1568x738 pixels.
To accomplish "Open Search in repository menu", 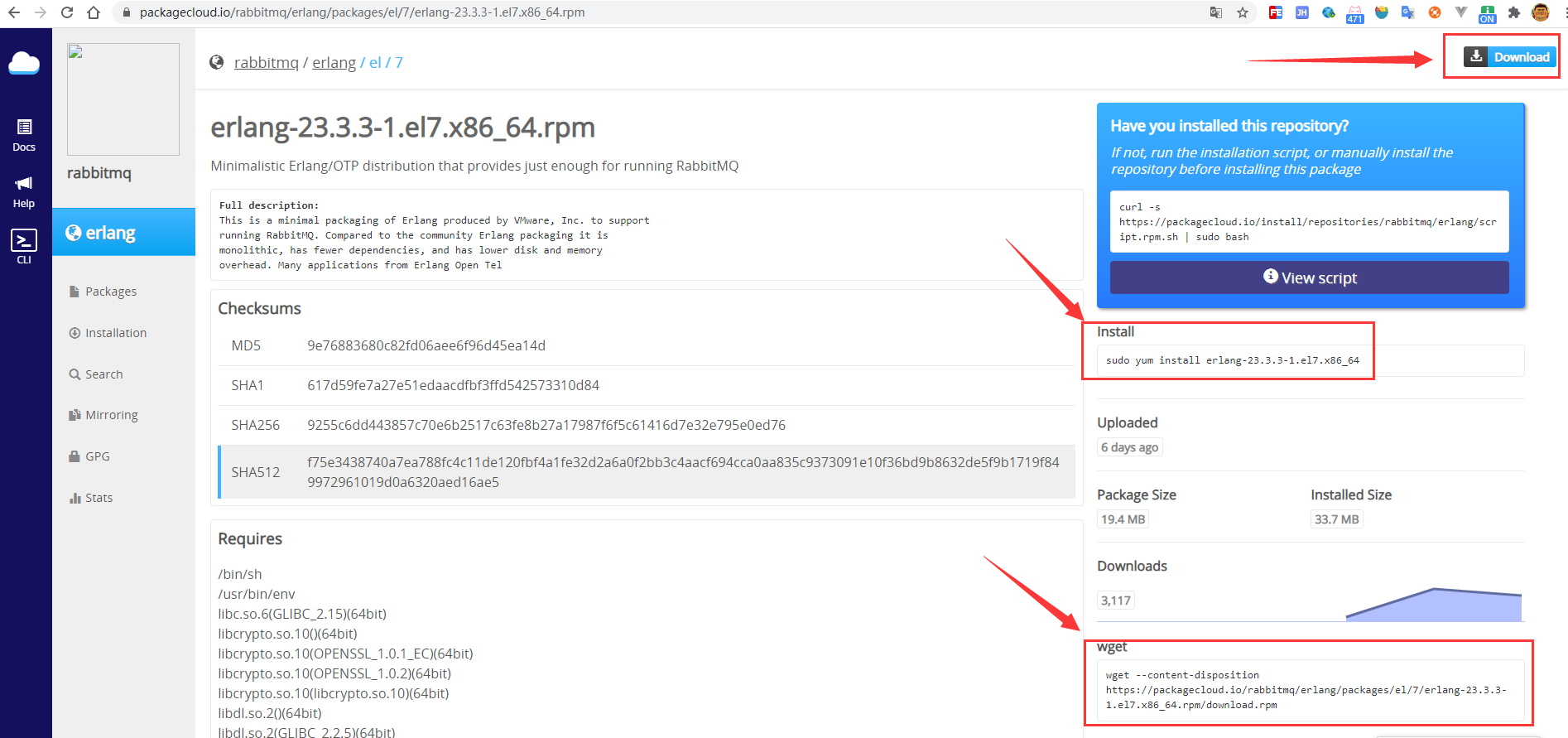I will pyautogui.click(x=96, y=374).
